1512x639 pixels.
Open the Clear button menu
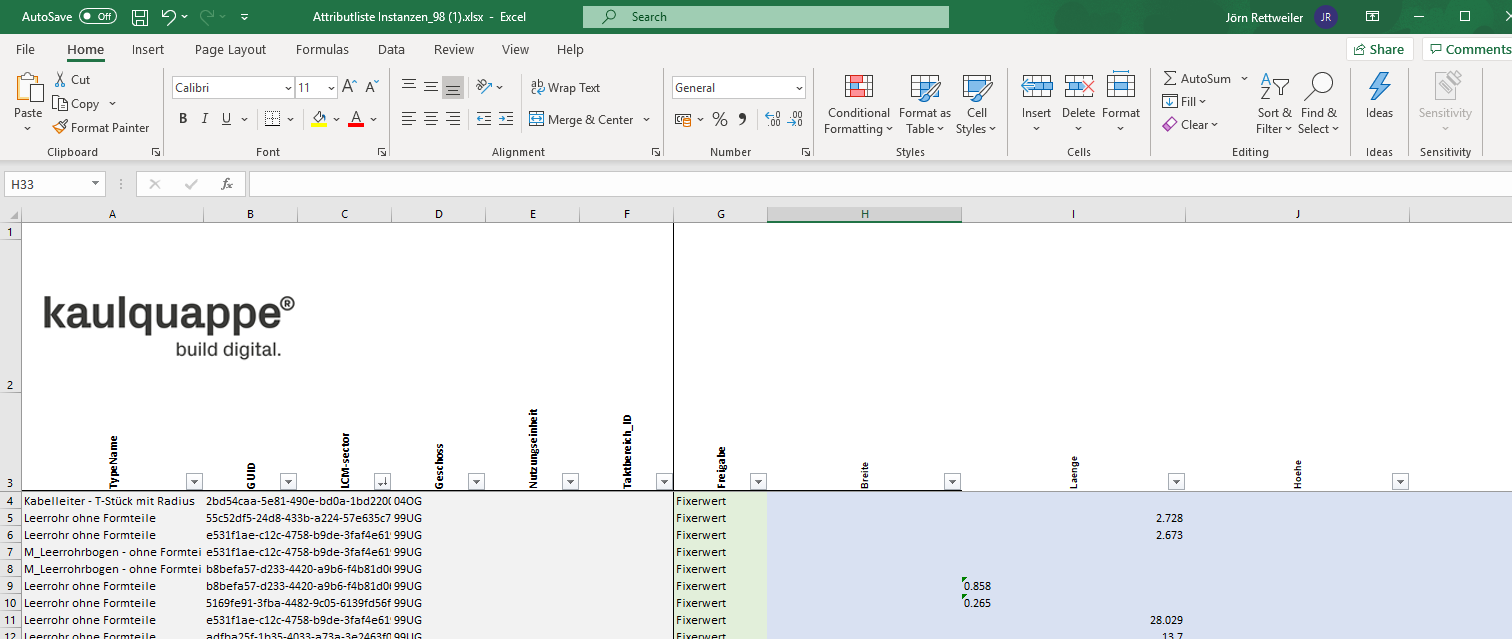pos(1190,125)
